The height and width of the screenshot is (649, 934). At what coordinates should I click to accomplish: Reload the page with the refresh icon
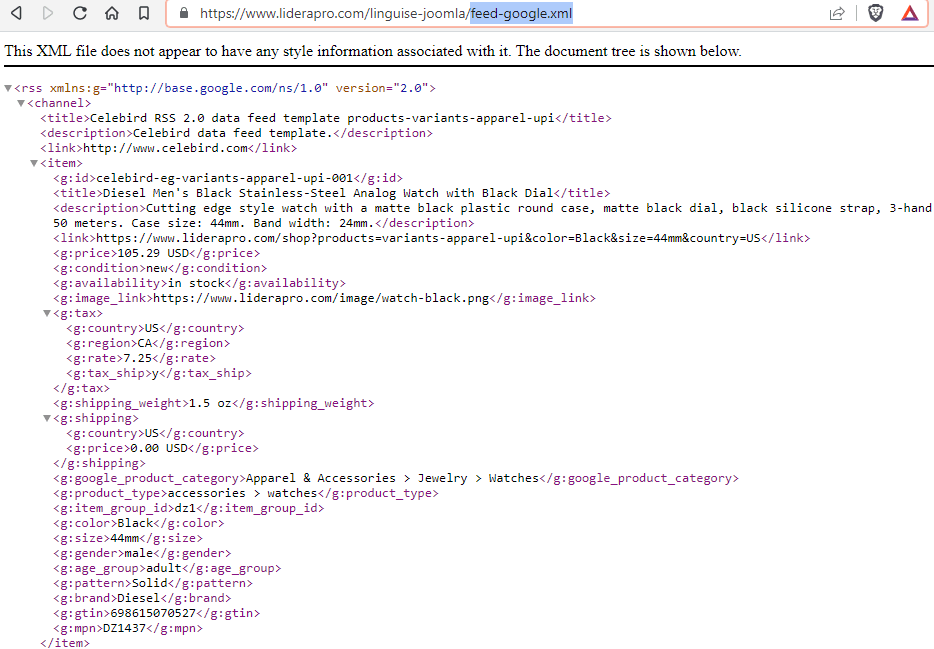(x=80, y=13)
